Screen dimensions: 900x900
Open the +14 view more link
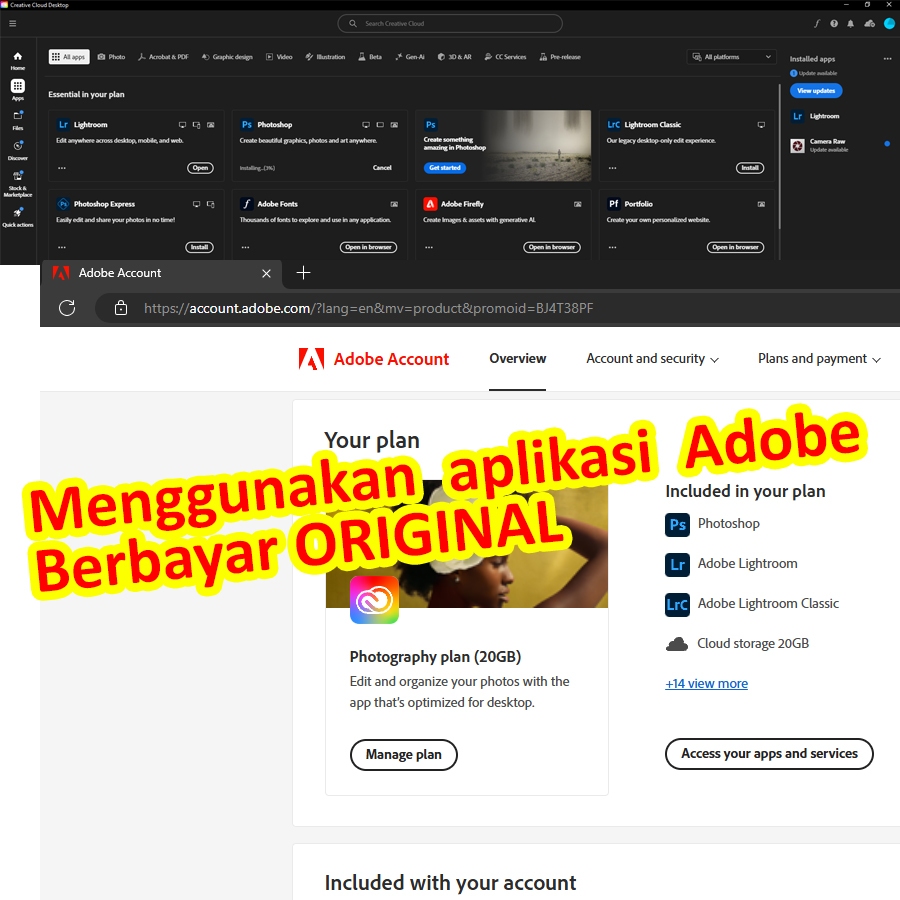(707, 684)
